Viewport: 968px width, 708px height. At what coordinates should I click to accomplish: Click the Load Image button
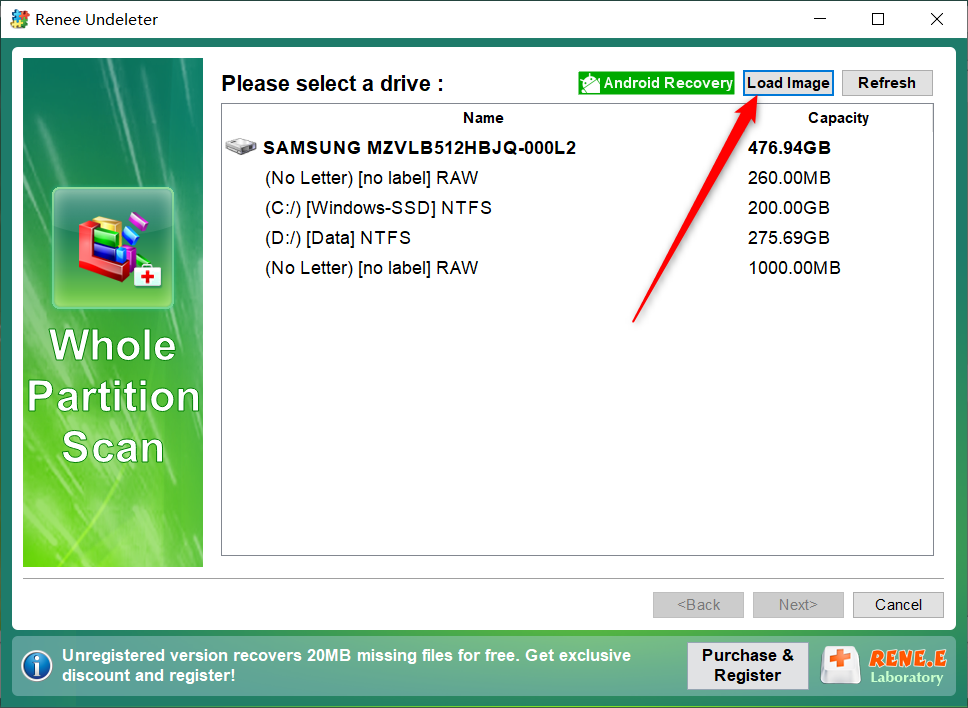point(788,83)
